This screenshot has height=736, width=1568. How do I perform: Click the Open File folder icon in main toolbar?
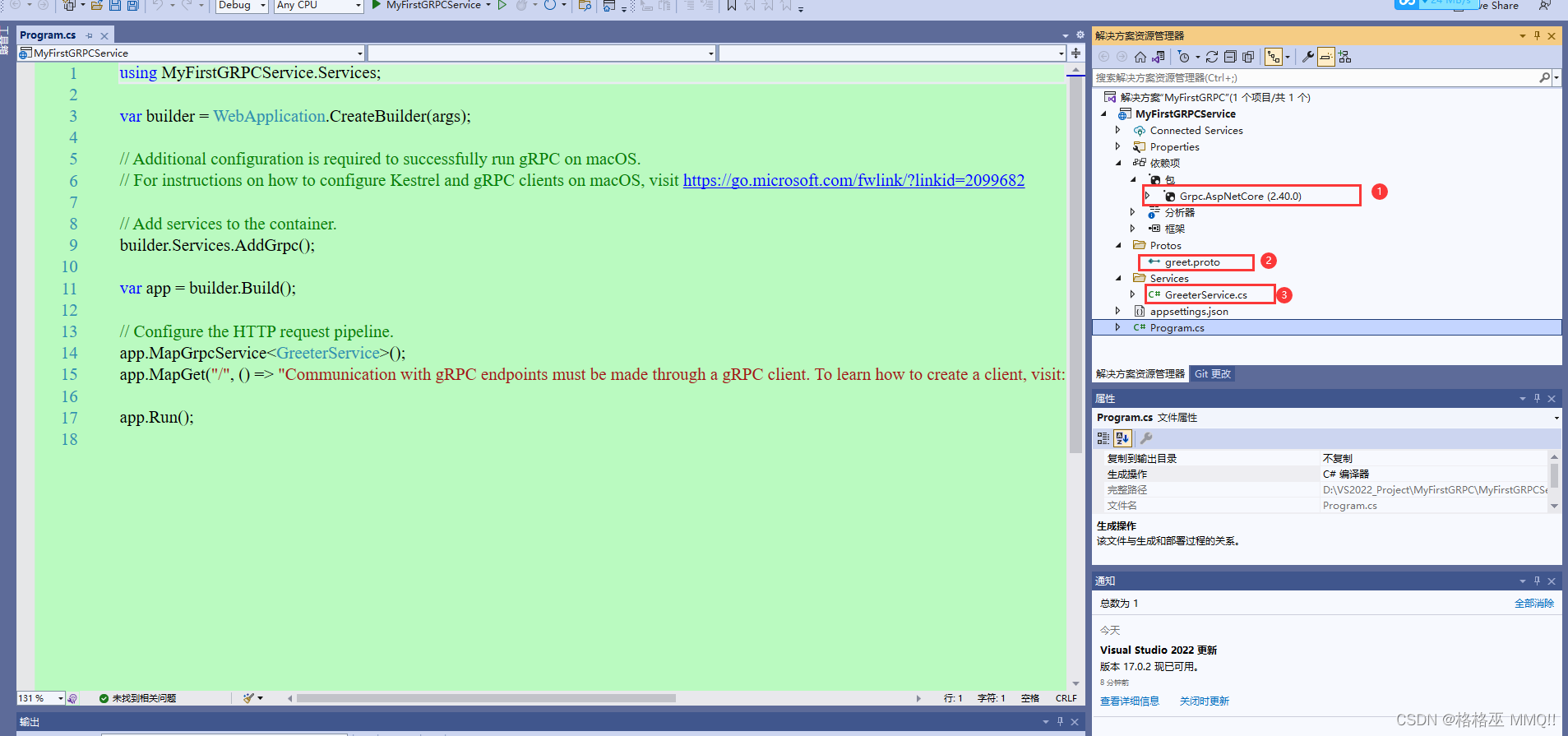(x=96, y=5)
